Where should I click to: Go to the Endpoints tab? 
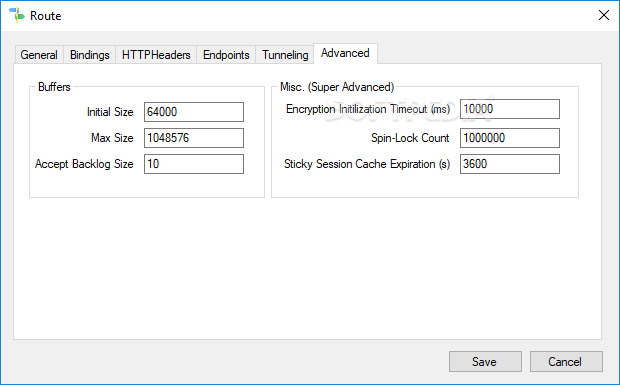(226, 55)
